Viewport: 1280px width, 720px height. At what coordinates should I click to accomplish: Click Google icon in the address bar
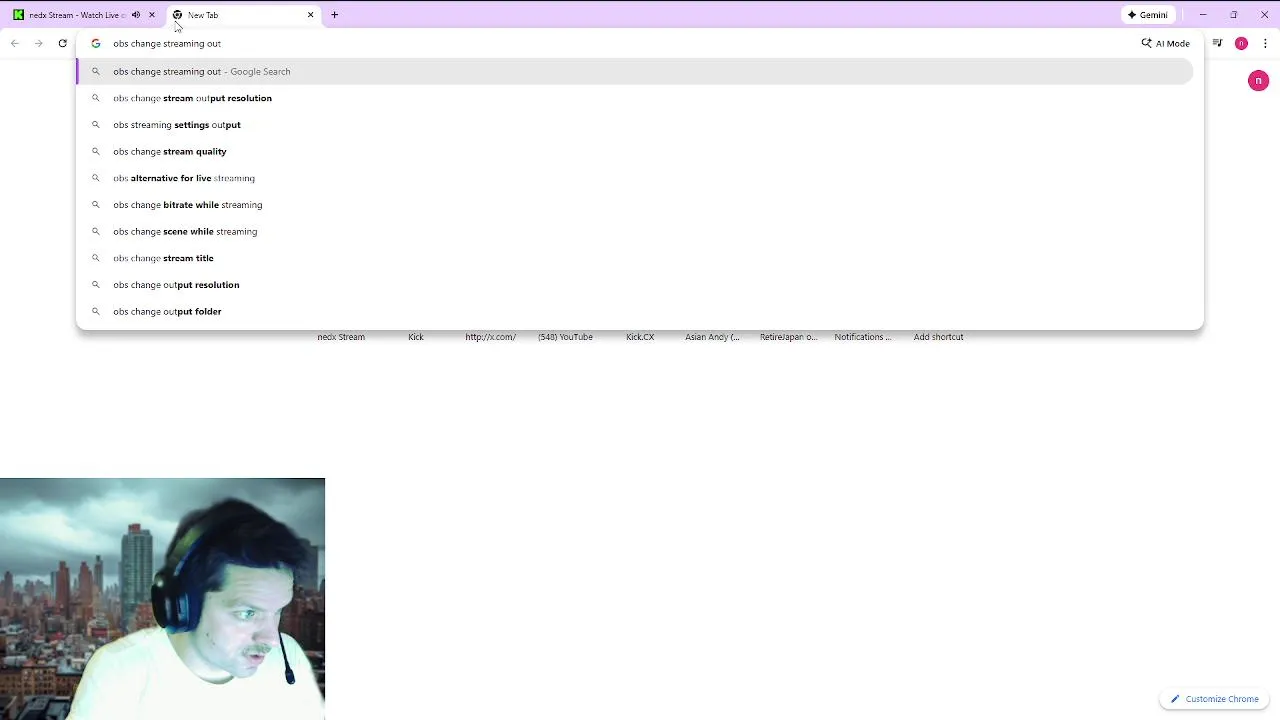[x=96, y=44]
